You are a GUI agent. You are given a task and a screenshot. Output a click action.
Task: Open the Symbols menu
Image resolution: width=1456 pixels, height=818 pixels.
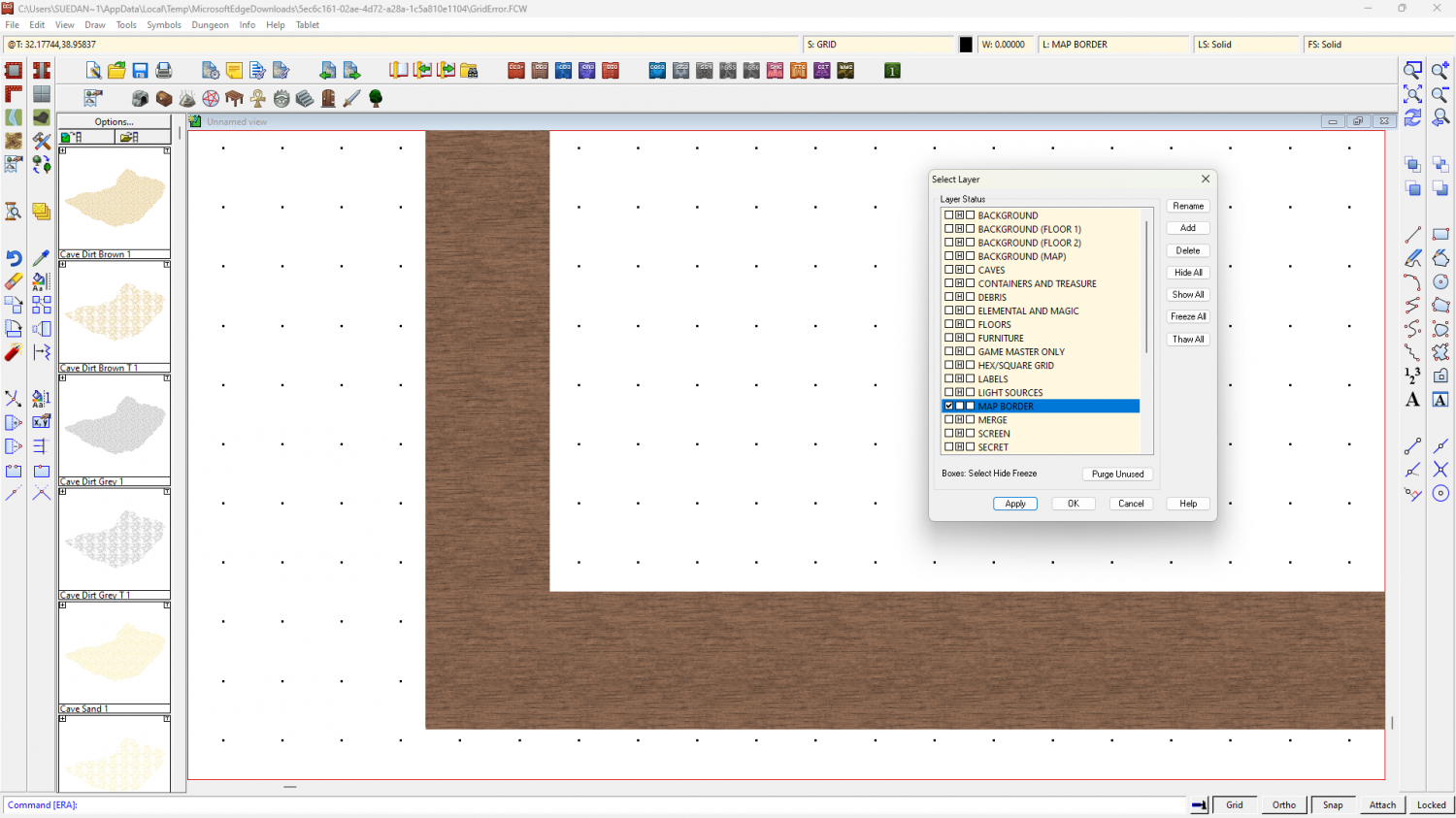tap(164, 25)
